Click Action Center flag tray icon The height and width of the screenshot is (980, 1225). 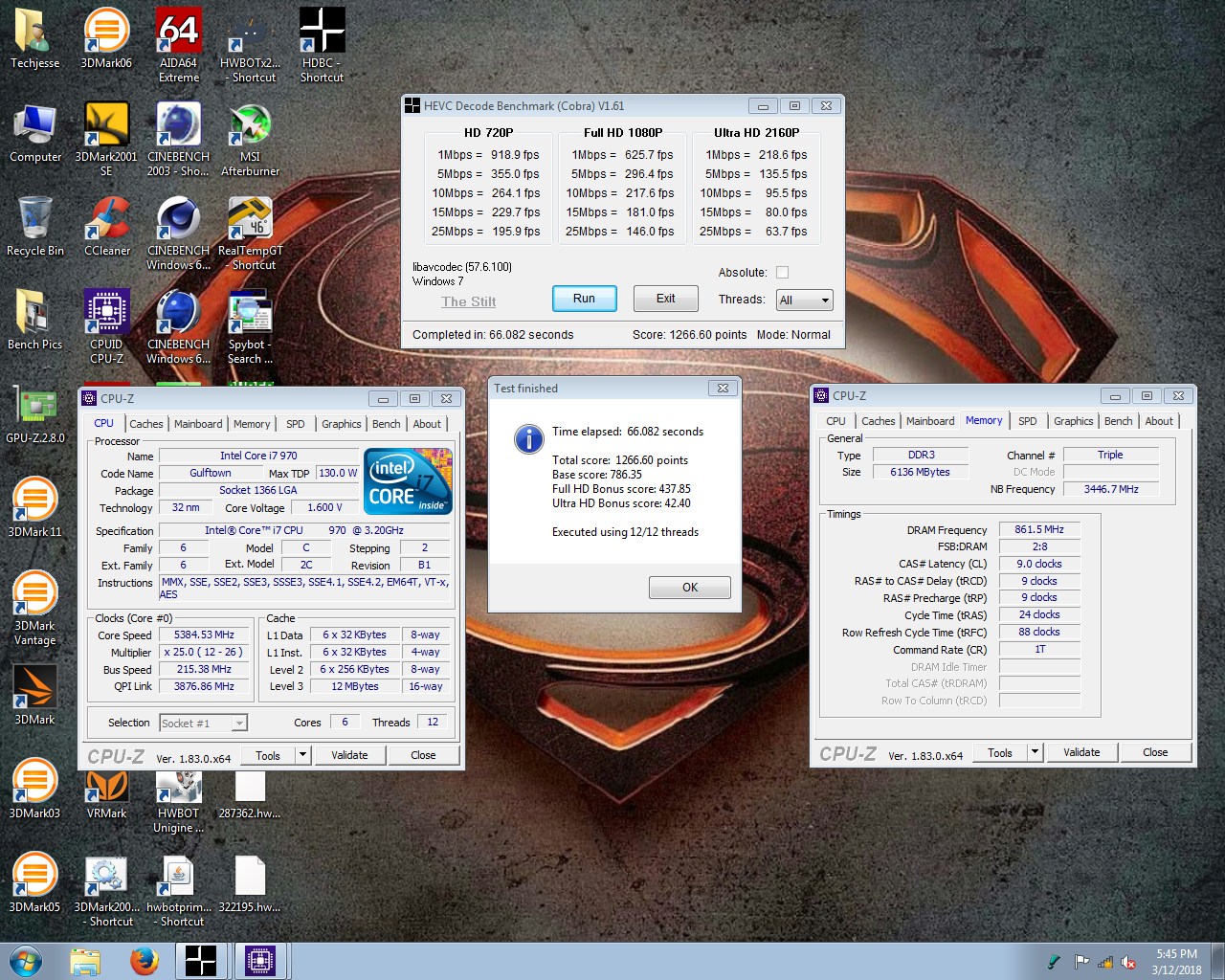coord(1081,963)
